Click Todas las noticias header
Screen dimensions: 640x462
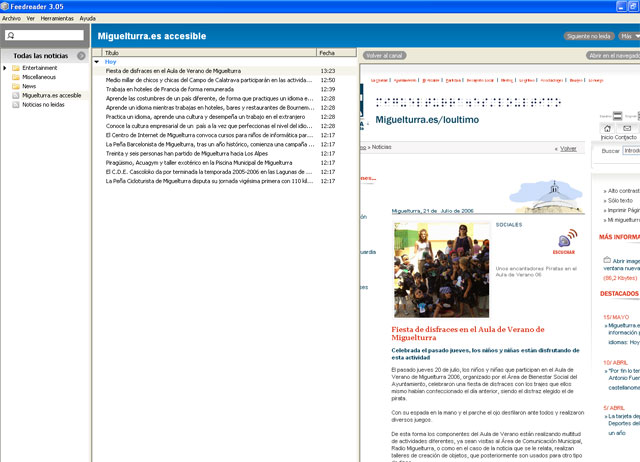pos(40,56)
